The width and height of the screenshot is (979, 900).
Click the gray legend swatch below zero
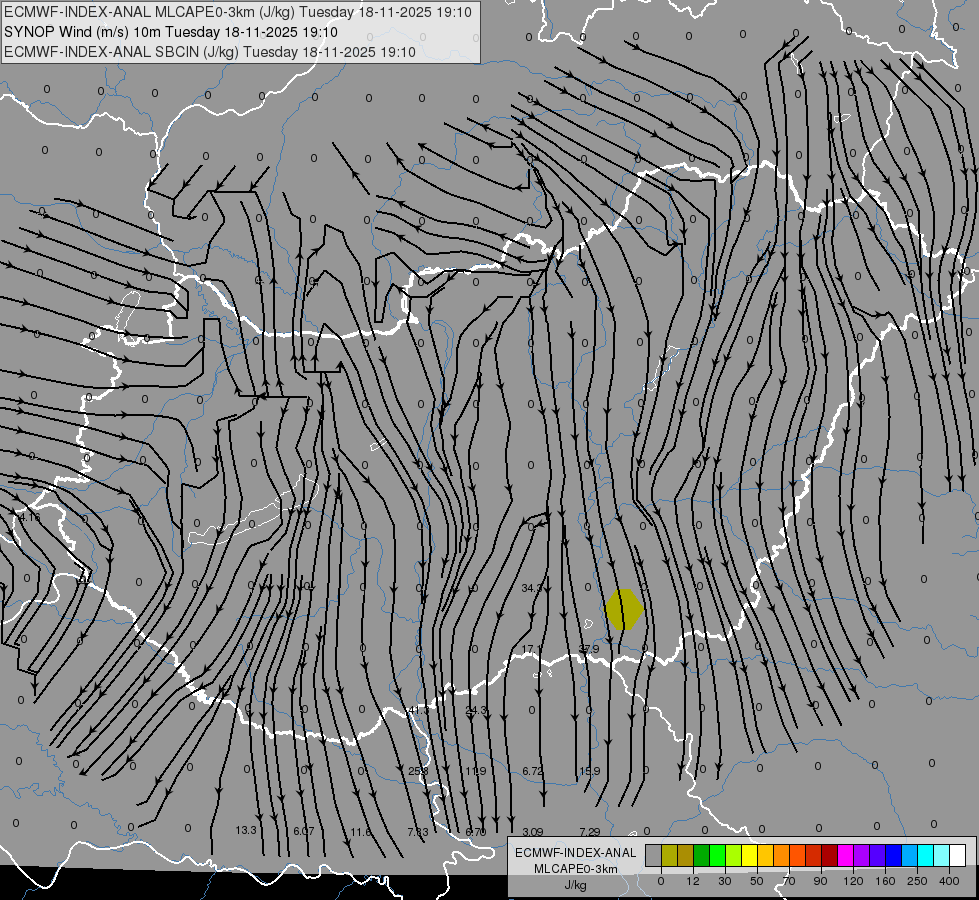click(654, 855)
